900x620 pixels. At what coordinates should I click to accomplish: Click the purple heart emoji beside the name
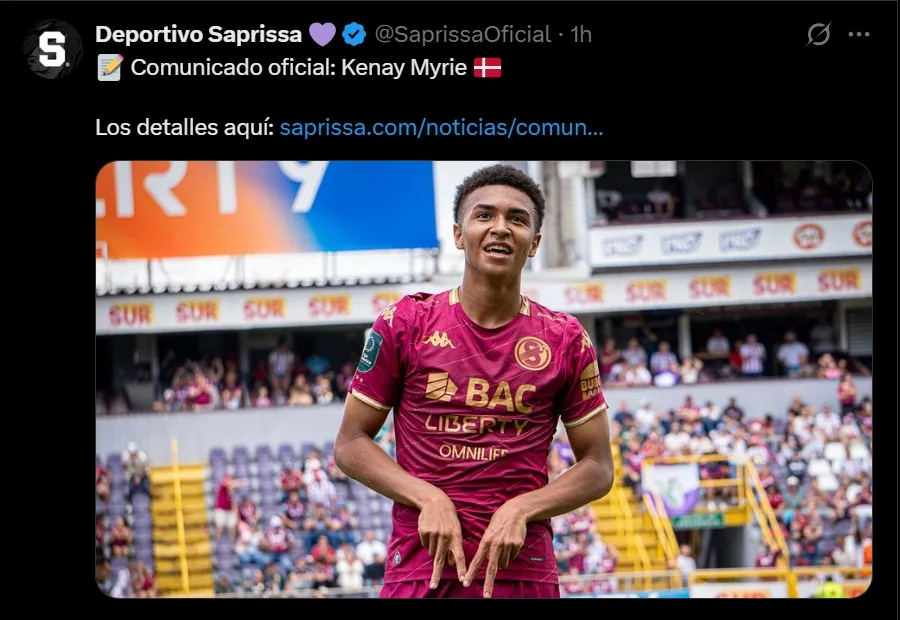321,32
